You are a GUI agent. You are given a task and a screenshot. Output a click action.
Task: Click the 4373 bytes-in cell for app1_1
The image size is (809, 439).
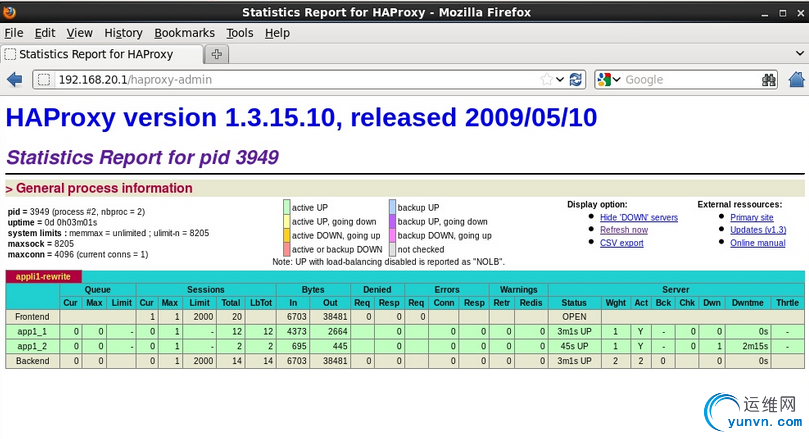(294, 331)
